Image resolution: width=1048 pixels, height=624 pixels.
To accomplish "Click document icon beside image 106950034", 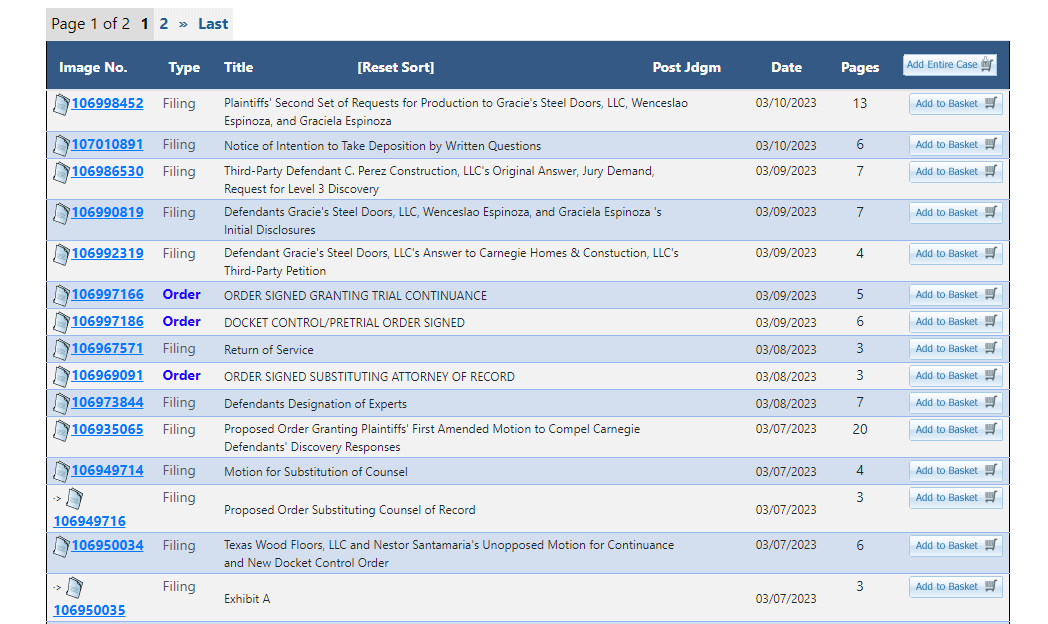I will click(61, 546).
